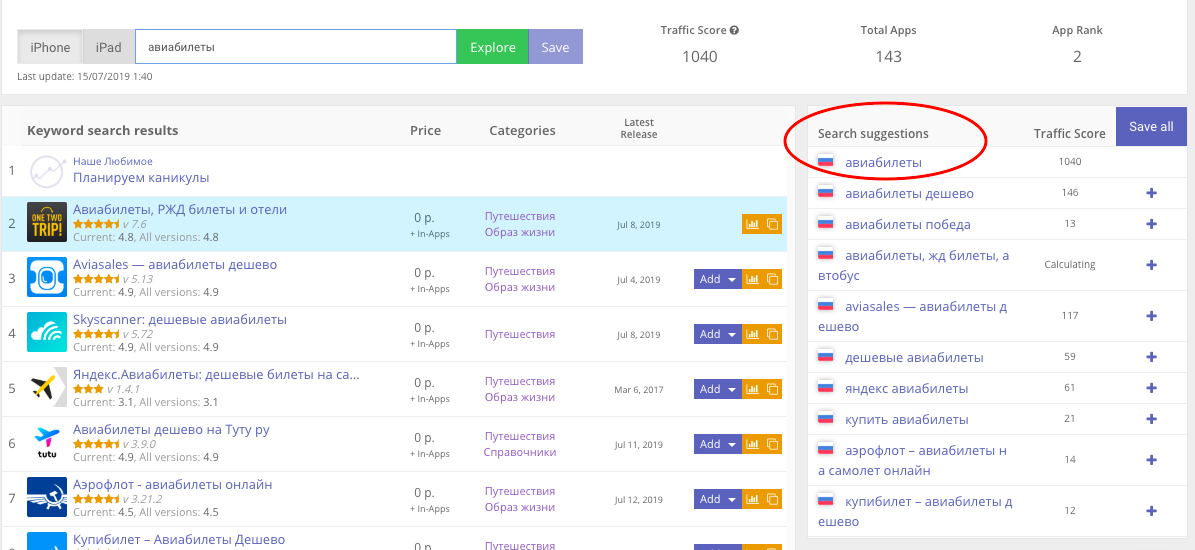1195x550 pixels.
Task: Click Calculating traffic score text
Action: [1069, 264]
